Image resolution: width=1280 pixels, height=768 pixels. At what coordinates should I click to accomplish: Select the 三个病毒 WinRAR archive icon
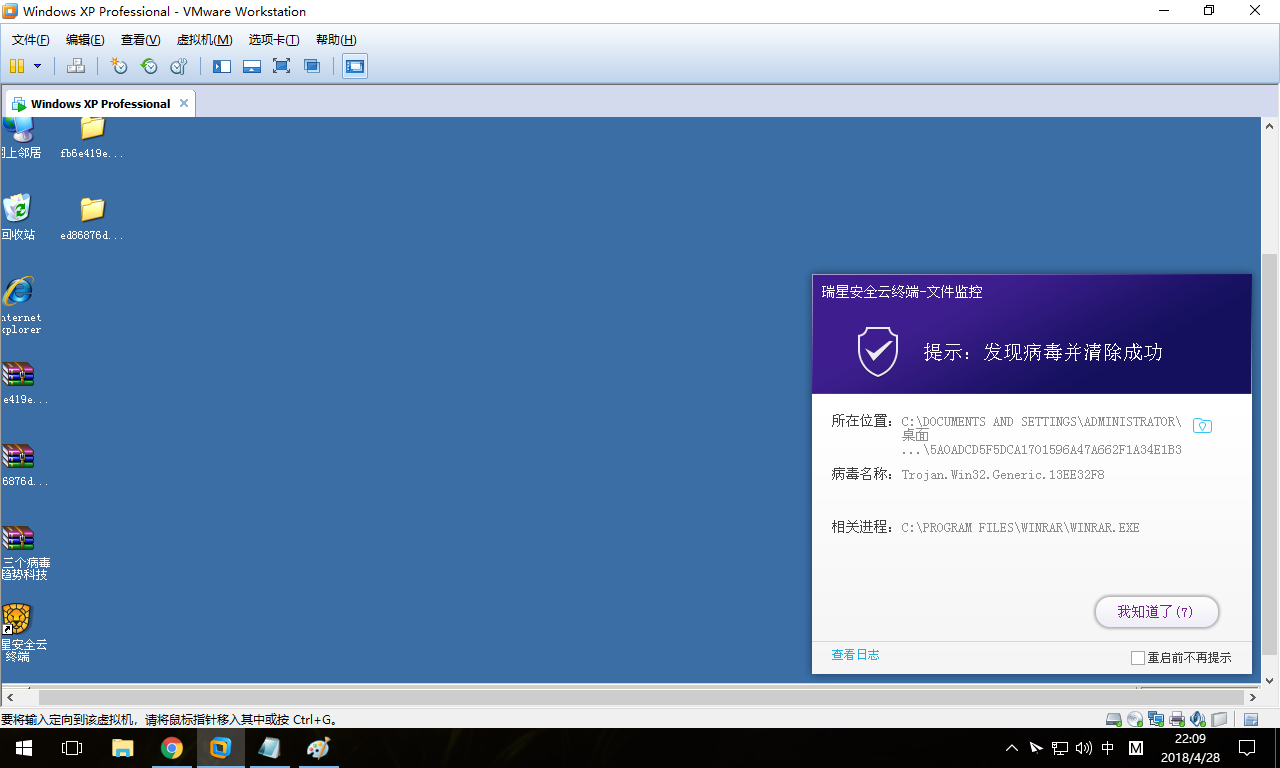pos(24,553)
